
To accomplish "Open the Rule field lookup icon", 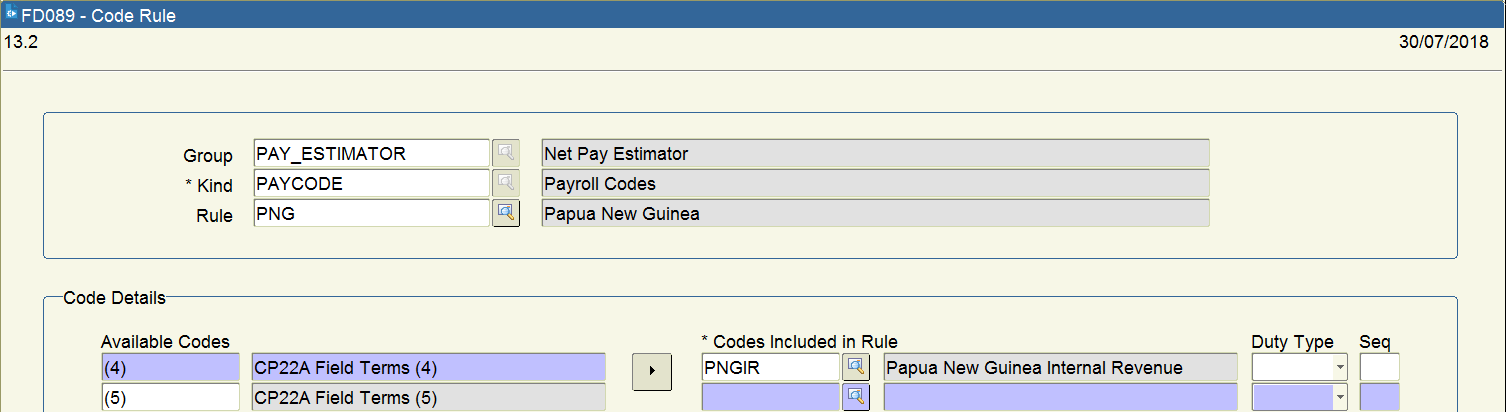I will [506, 213].
